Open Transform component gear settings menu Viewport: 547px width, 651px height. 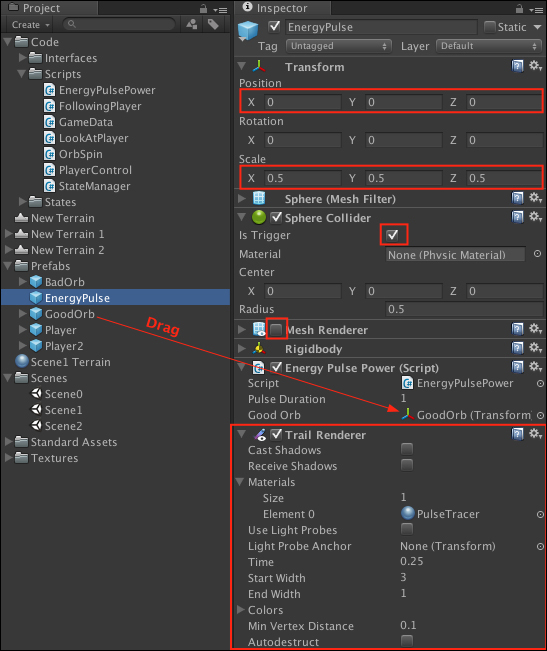pos(535,66)
